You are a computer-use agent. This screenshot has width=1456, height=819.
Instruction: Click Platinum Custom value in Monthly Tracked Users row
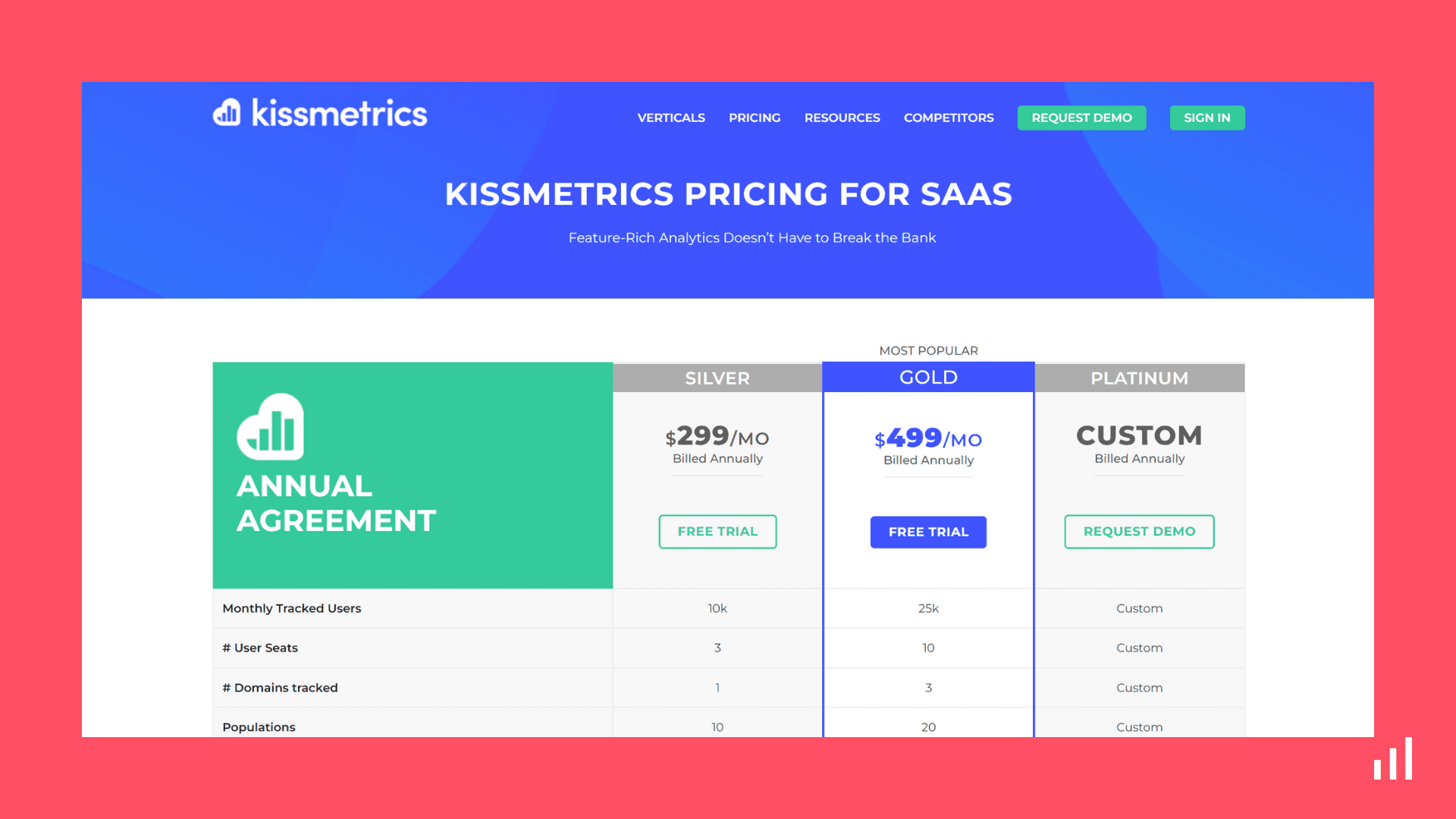(x=1139, y=608)
